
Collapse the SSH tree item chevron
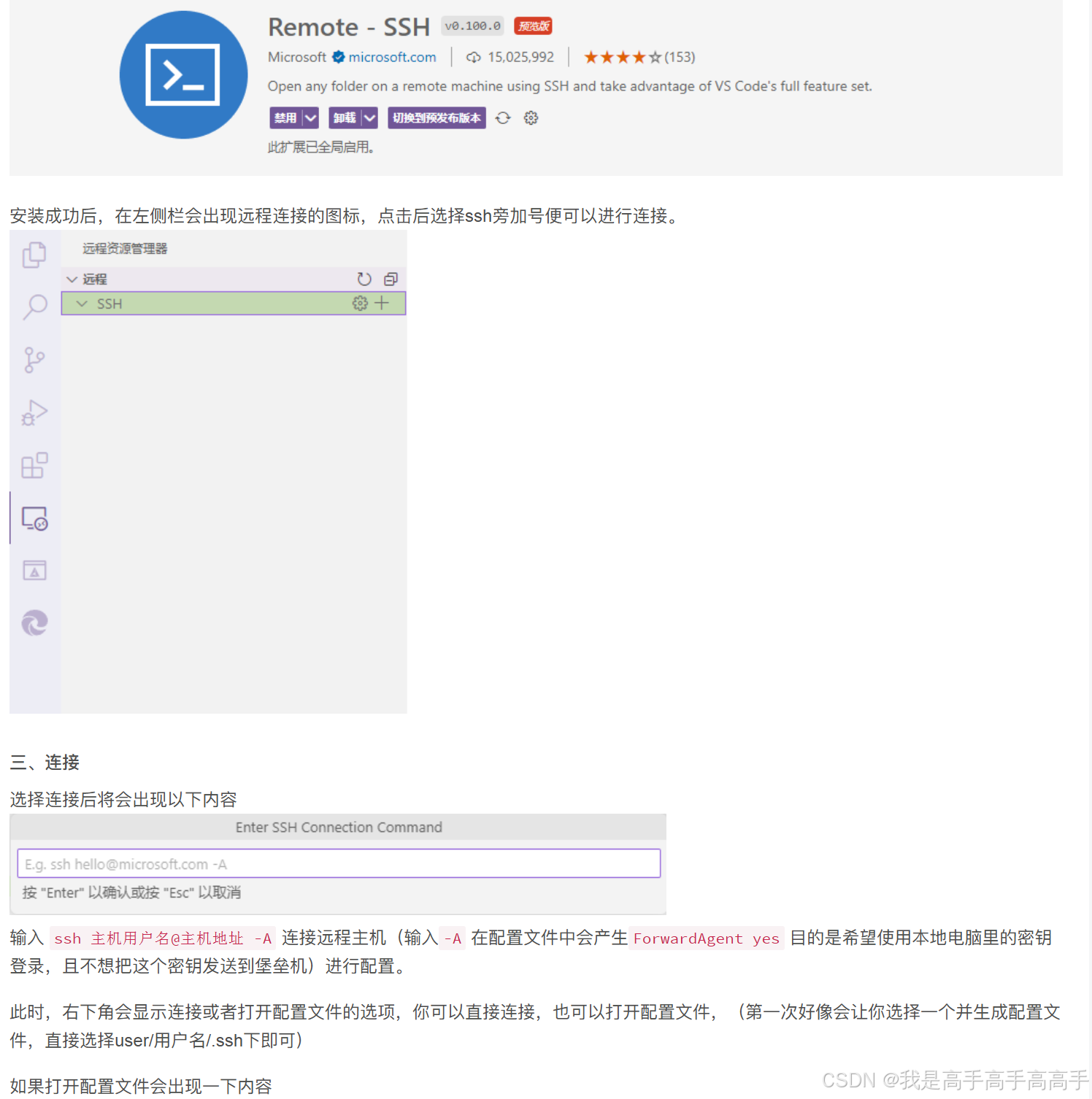(82, 304)
